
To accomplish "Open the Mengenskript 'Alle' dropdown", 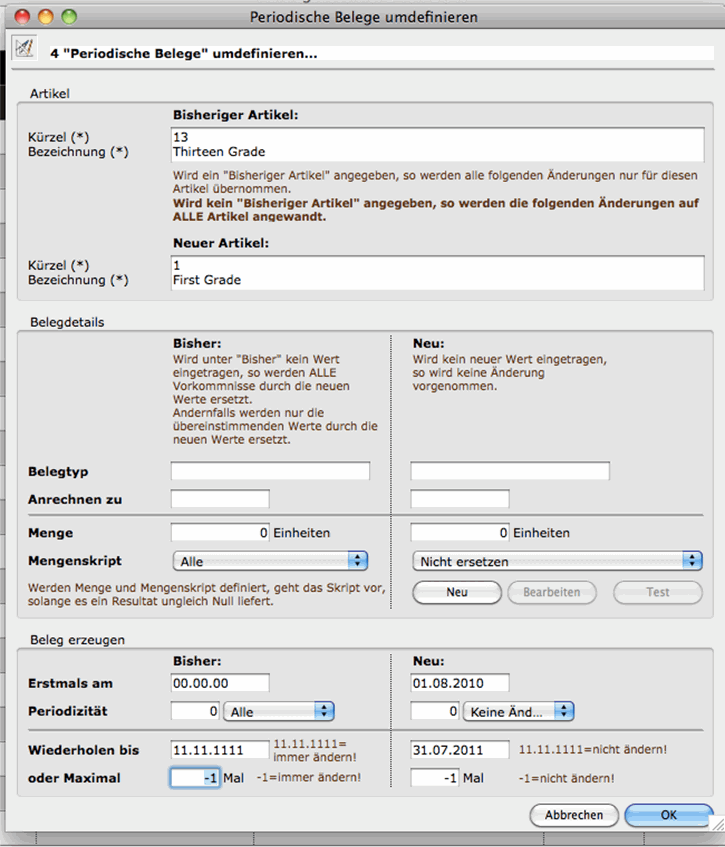I will pos(270,561).
